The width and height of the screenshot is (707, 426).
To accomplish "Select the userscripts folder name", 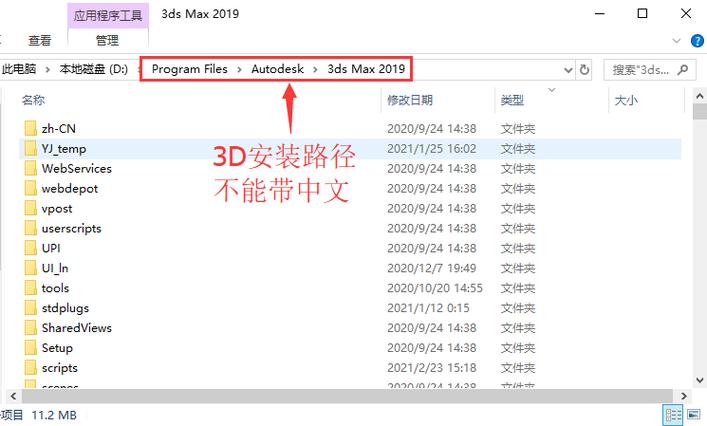I will pos(71,229).
